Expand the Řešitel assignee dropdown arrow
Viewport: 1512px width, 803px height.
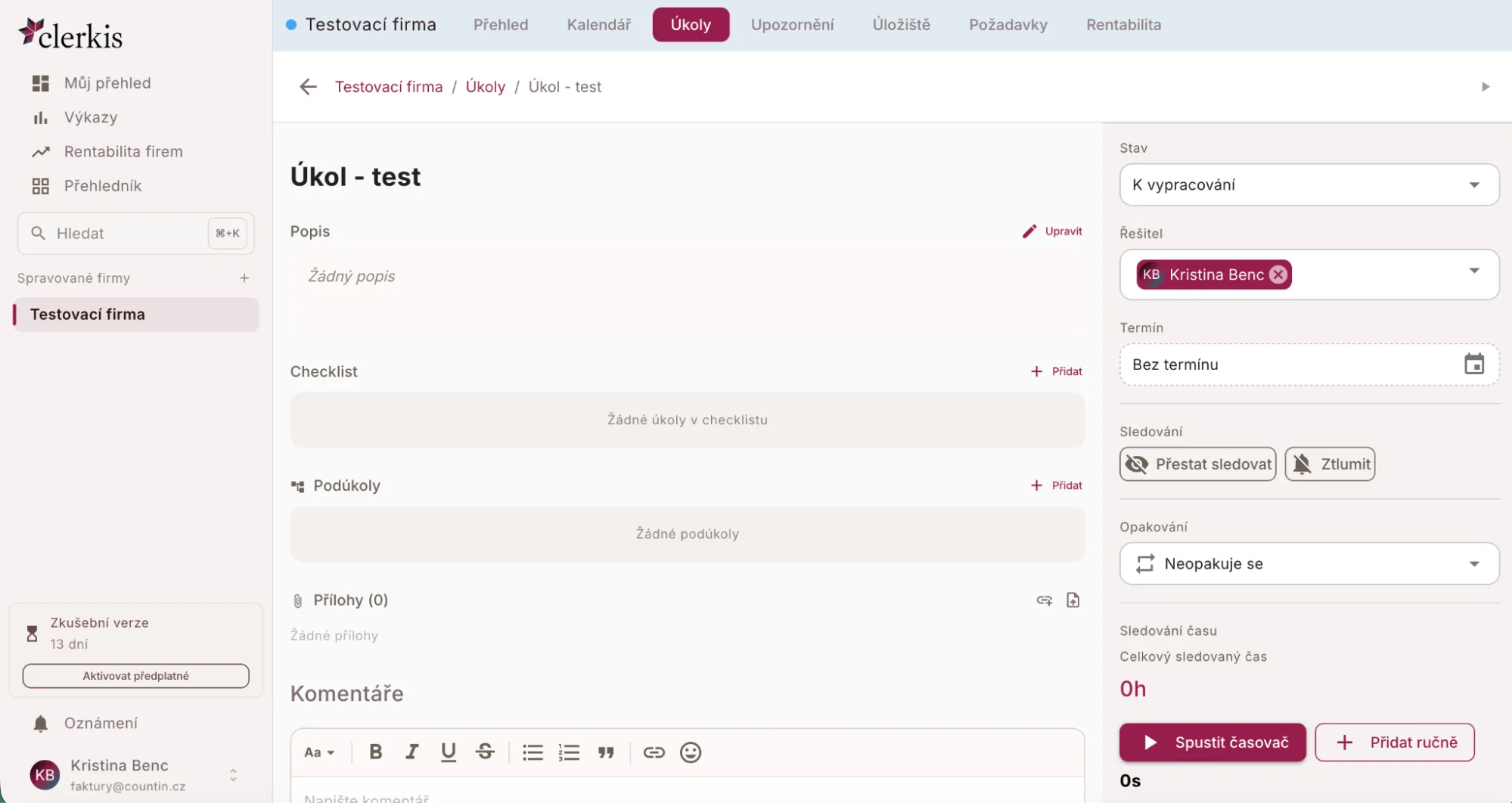[1473, 271]
